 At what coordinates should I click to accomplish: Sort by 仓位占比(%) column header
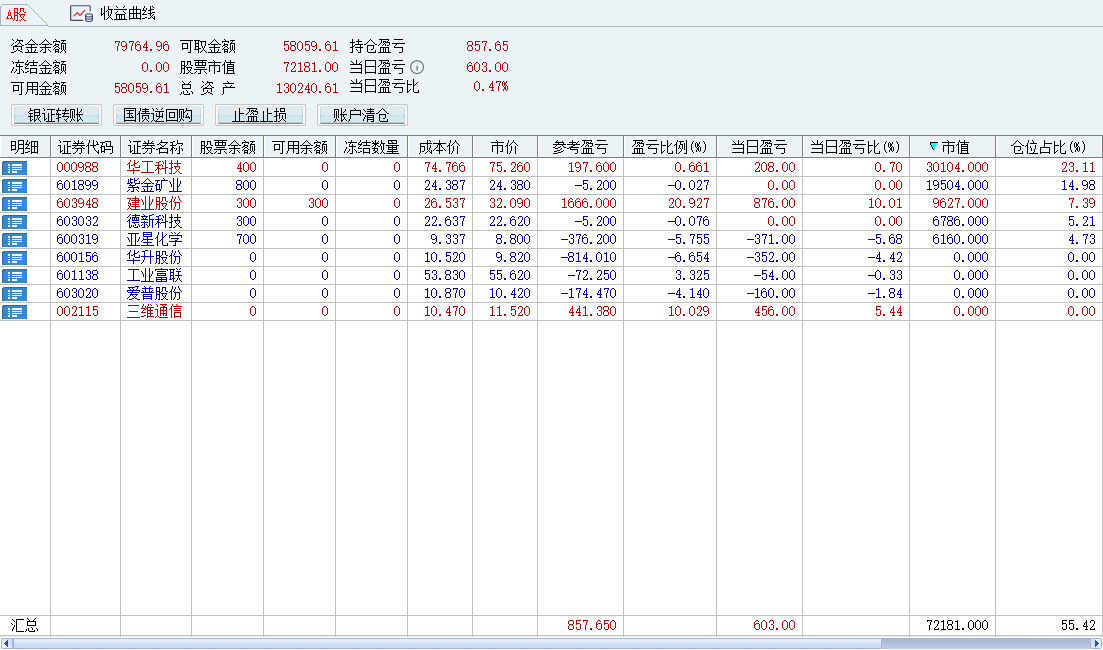pyautogui.click(x=1049, y=147)
